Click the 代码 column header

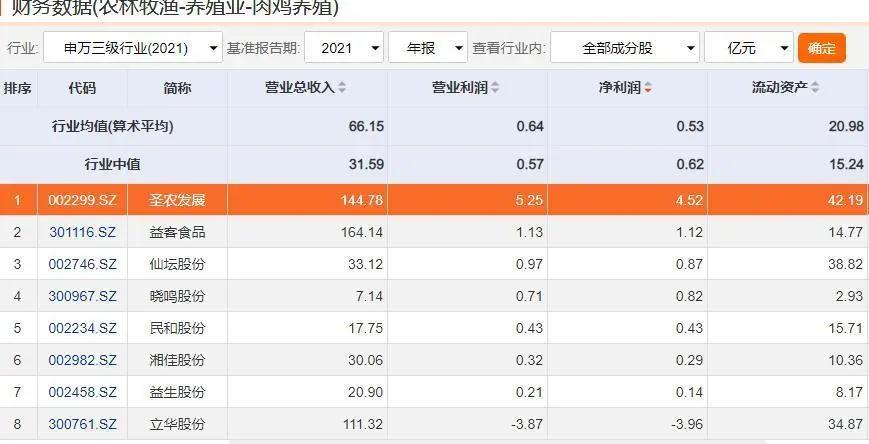pos(82,88)
